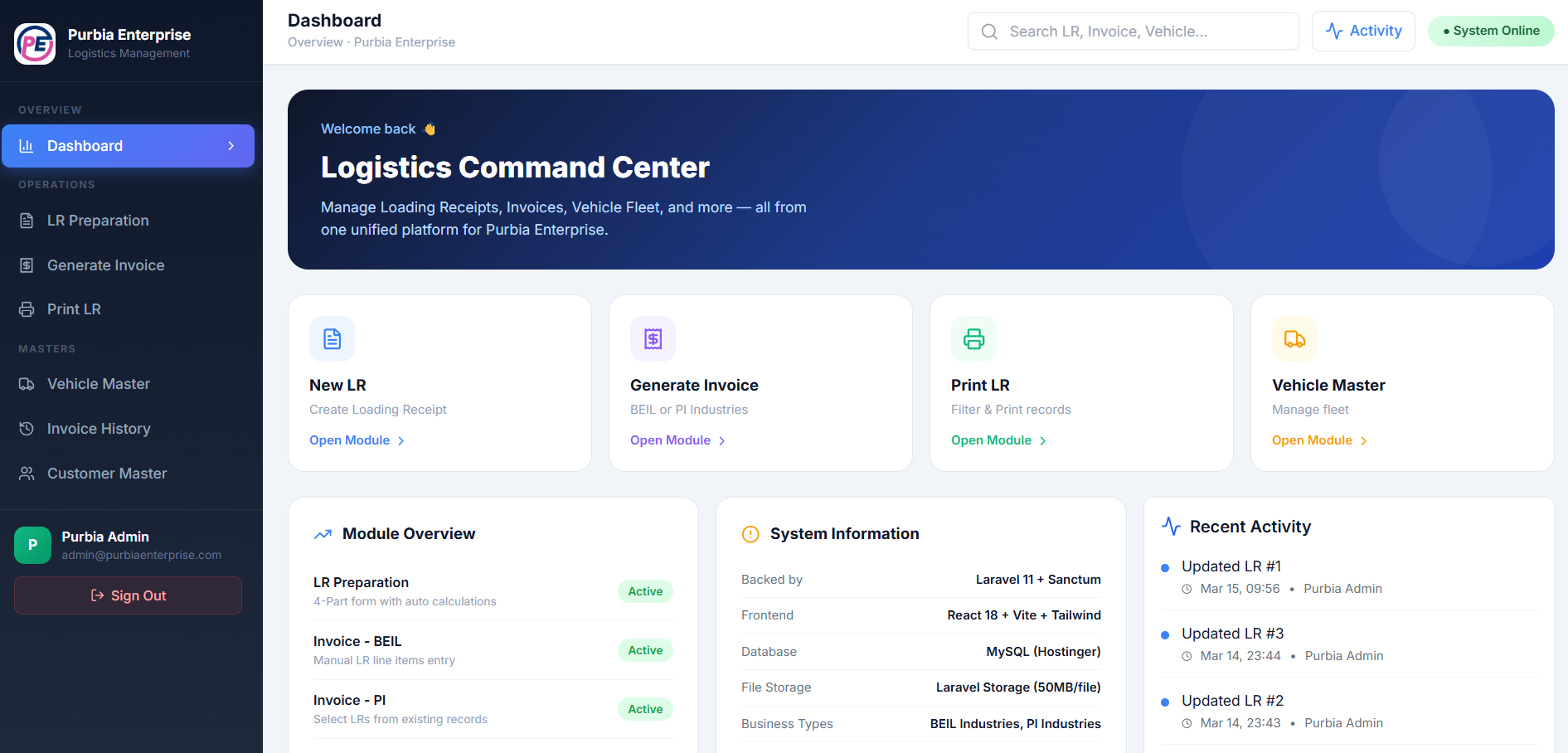The height and width of the screenshot is (753, 1568).
Task: Select Customer Master from sidebar
Action: tap(107, 474)
